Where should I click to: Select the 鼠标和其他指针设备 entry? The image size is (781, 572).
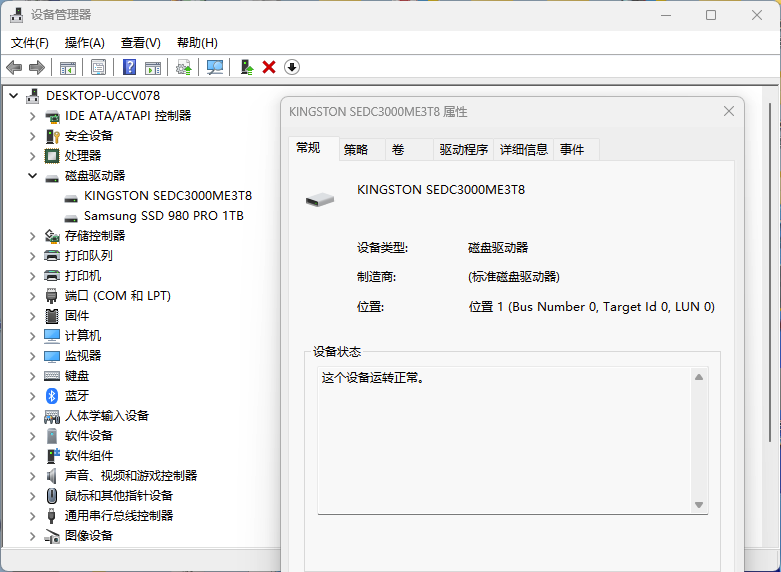tap(119, 496)
